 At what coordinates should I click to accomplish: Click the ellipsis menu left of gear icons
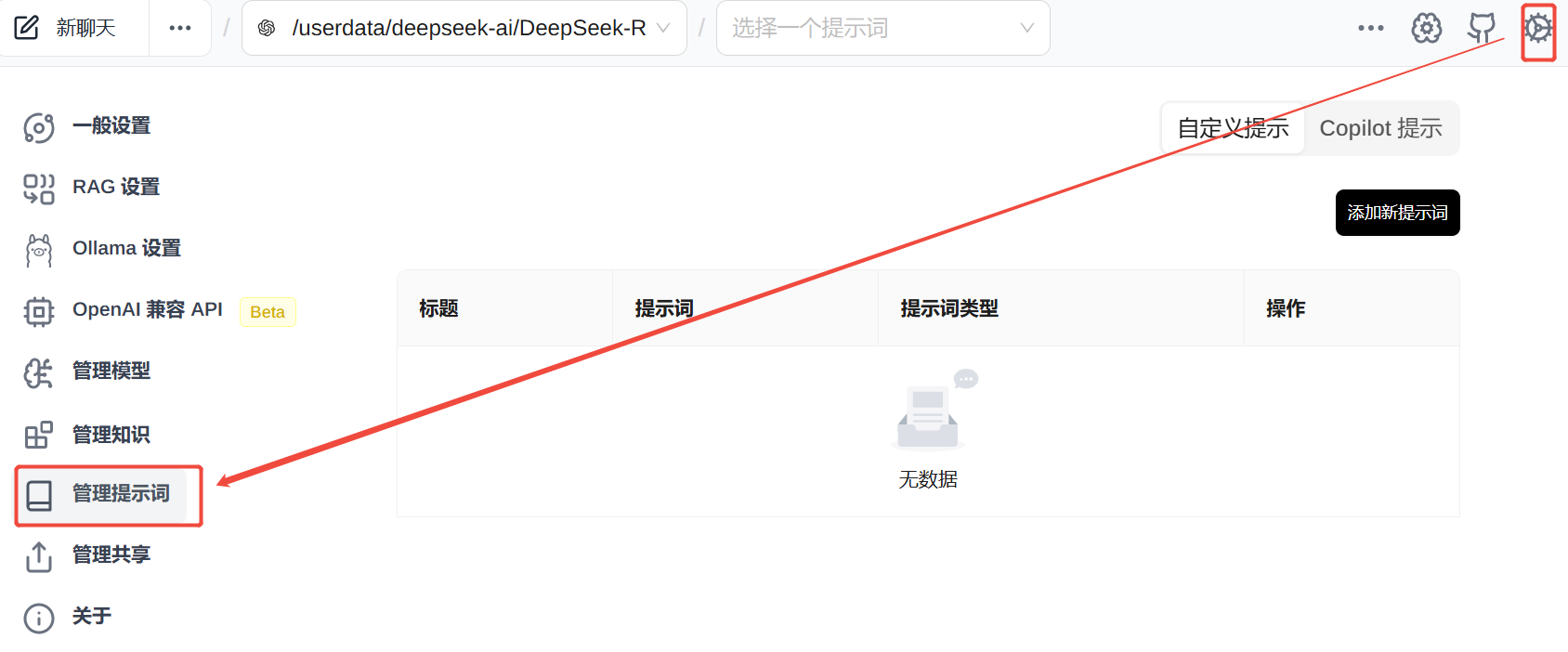point(1370,28)
